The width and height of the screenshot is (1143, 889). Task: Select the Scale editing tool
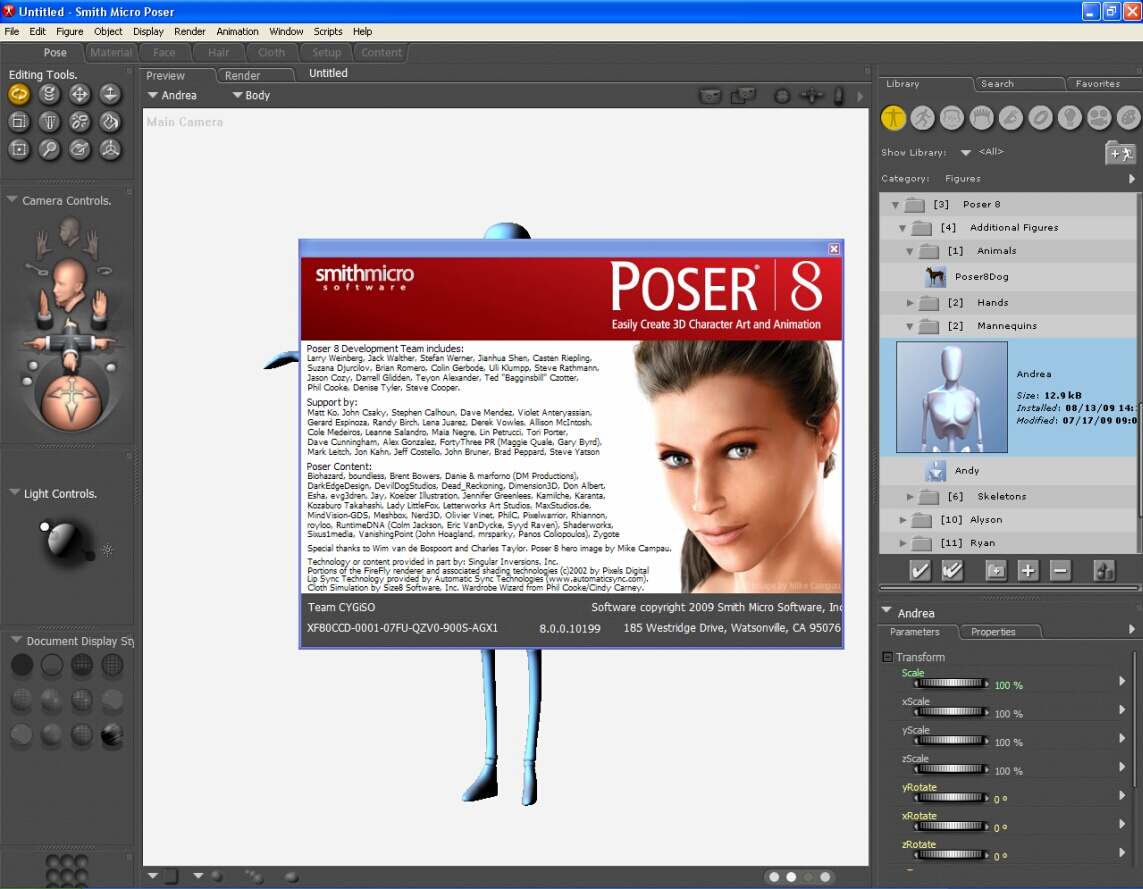19,122
